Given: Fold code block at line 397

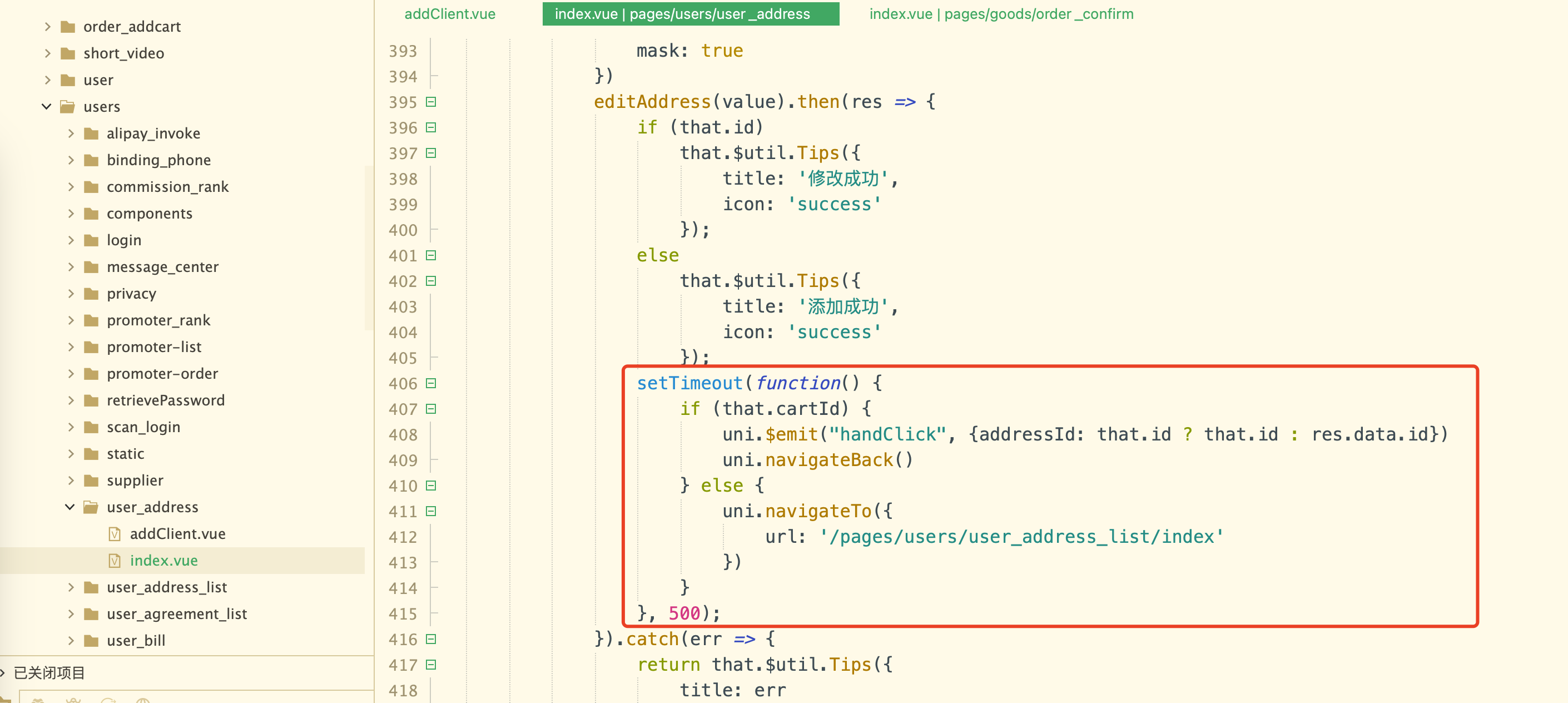Looking at the screenshot, I should [x=431, y=153].
